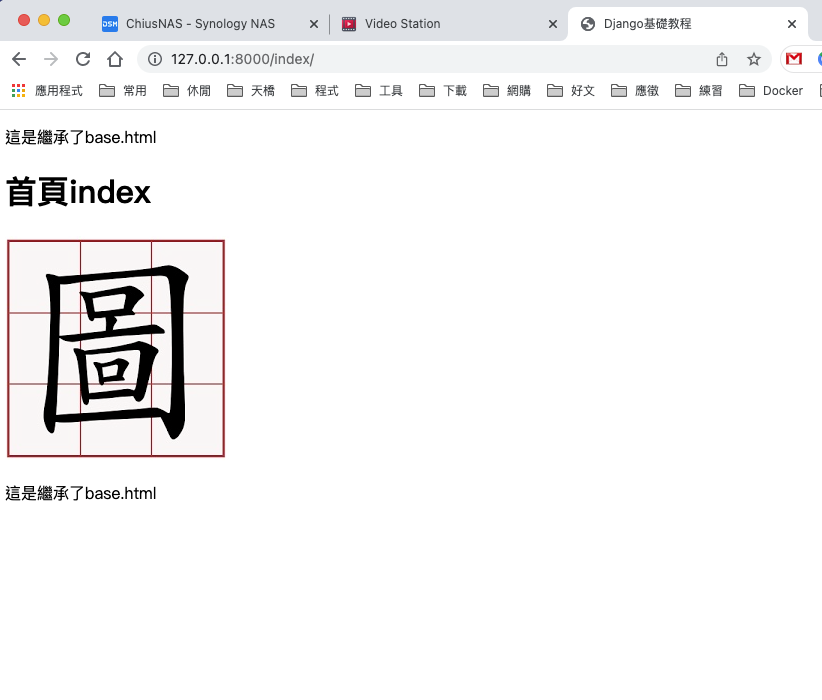
Task: Open the Docker bookmarks folder
Action: pos(771,91)
